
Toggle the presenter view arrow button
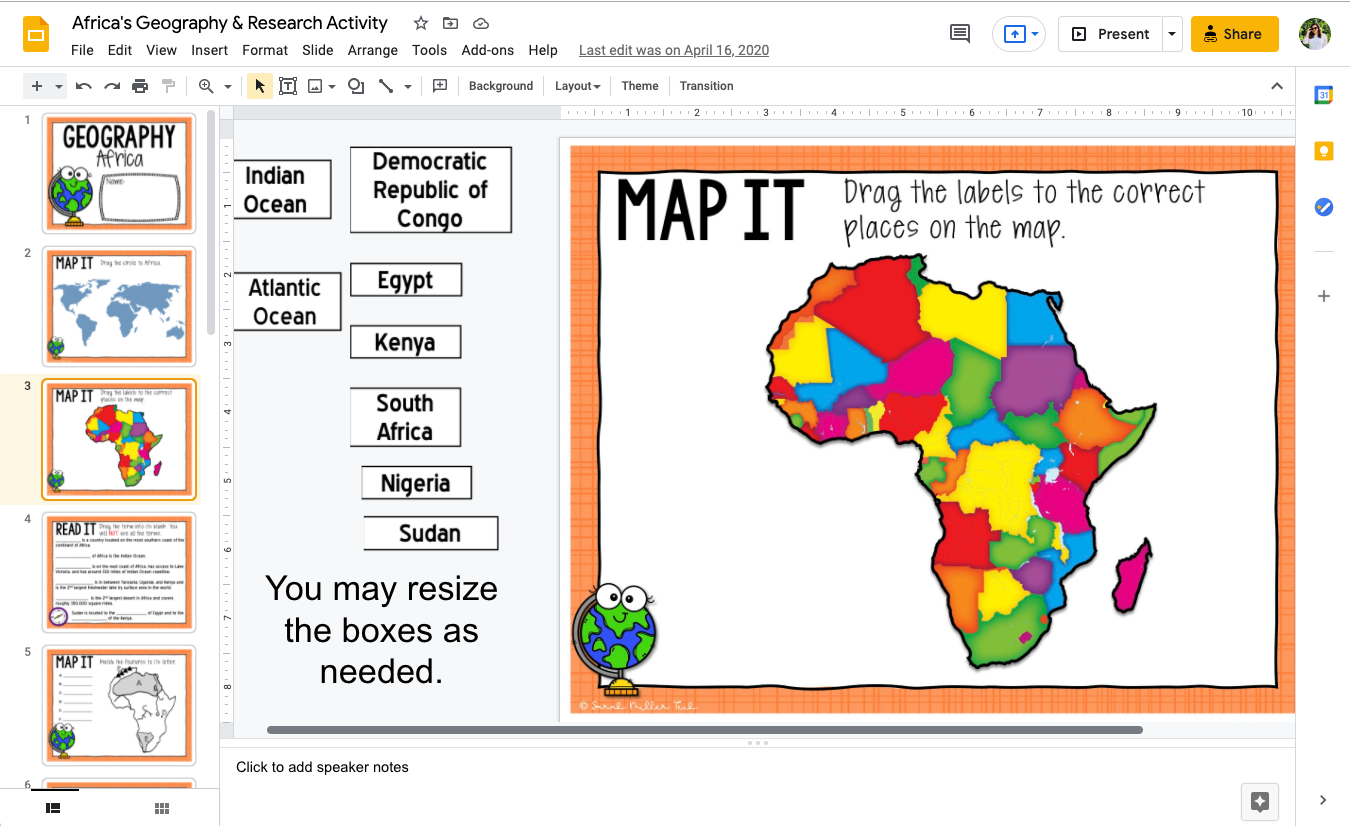tap(1019, 33)
